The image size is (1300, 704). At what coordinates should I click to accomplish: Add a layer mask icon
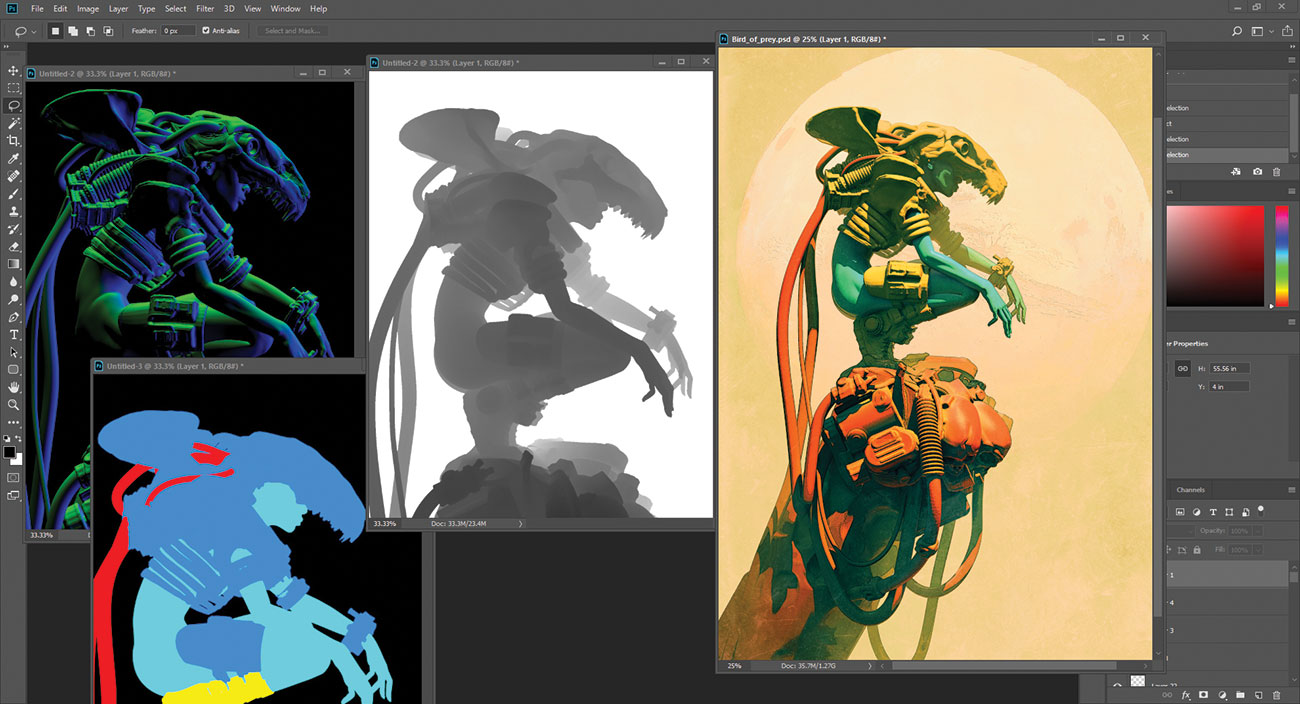1204,694
